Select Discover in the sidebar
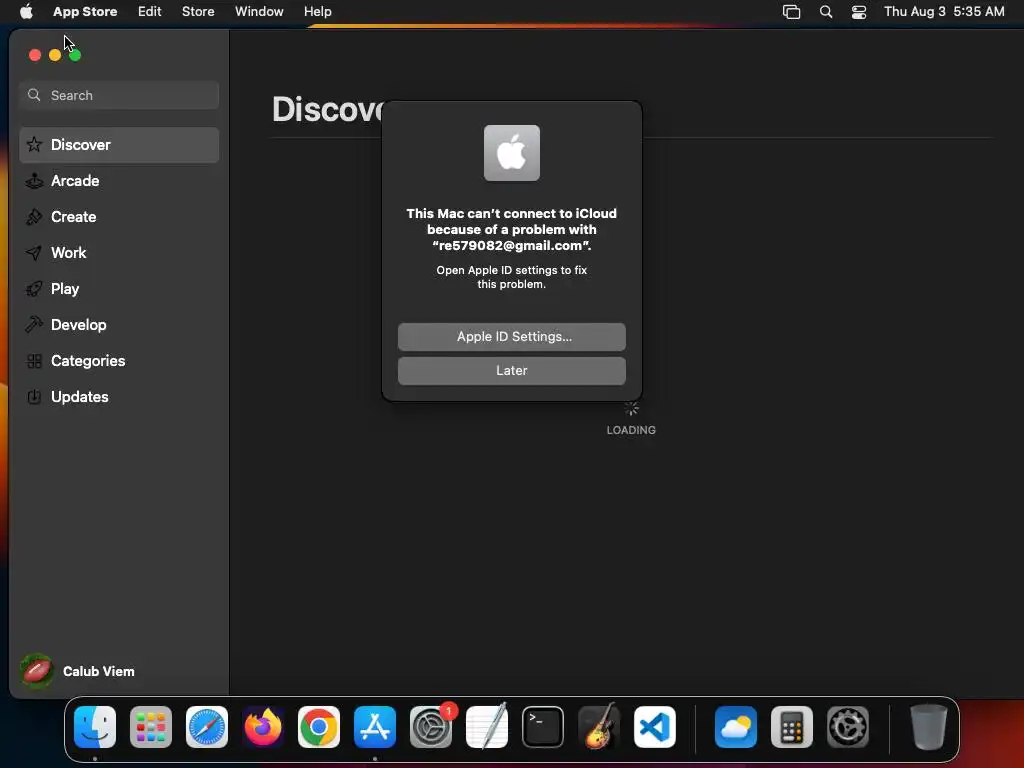 pyautogui.click(x=119, y=145)
